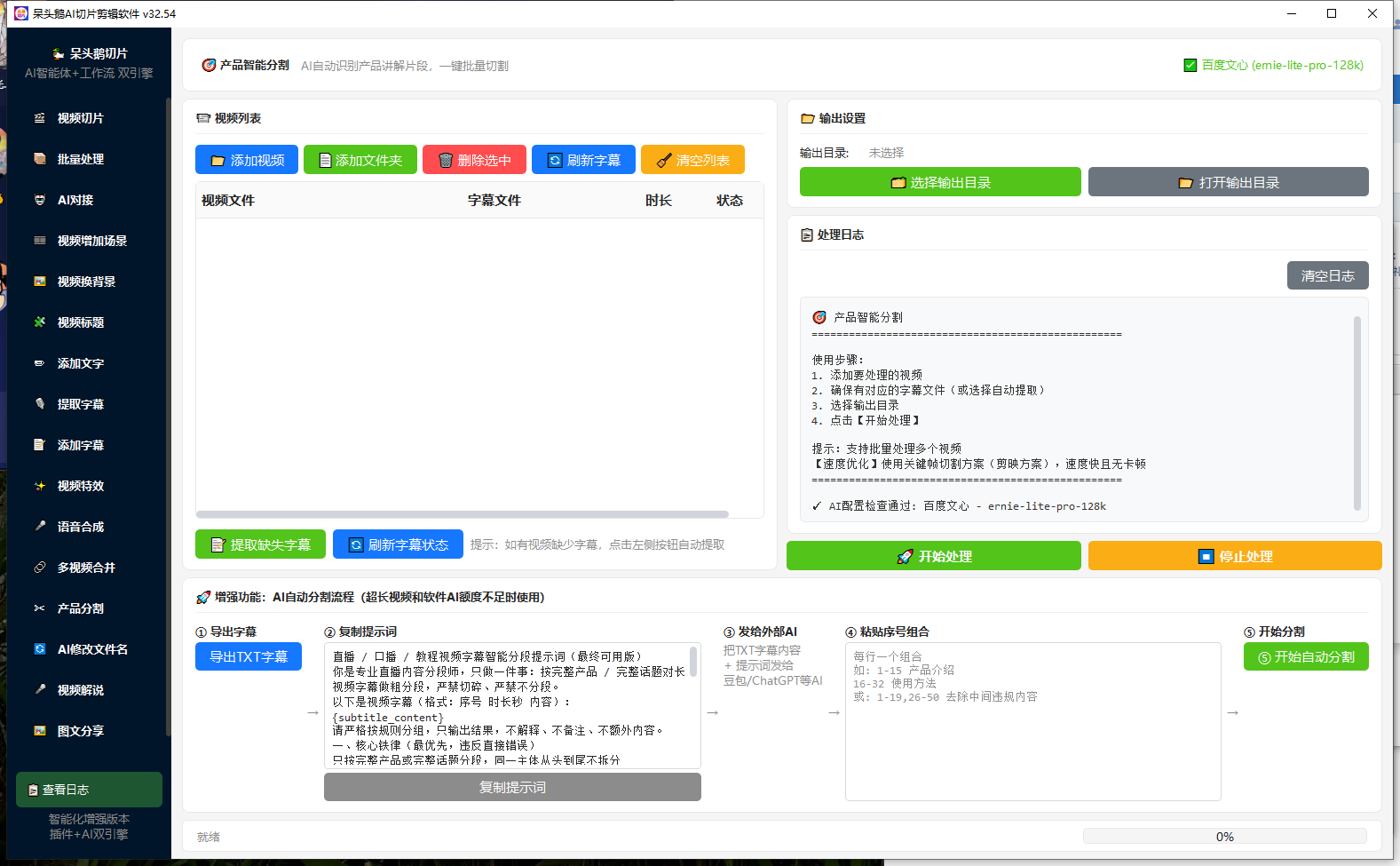Click the AI修改文件名 sidebar icon
Image resolution: width=1400 pixels, height=866 pixels.
[x=39, y=649]
